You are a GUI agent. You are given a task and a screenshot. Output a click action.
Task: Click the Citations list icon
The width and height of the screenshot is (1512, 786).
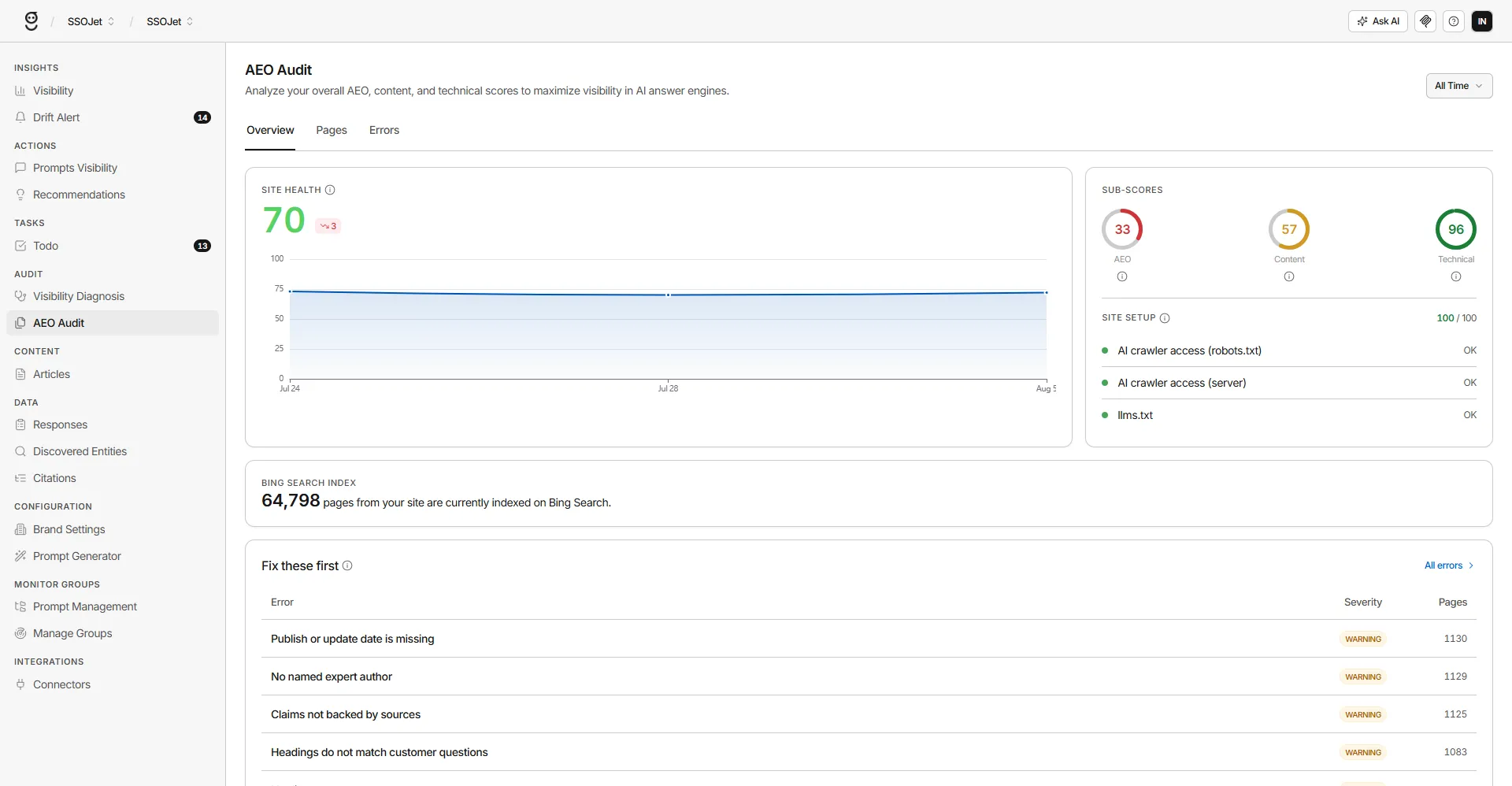pyautogui.click(x=20, y=478)
